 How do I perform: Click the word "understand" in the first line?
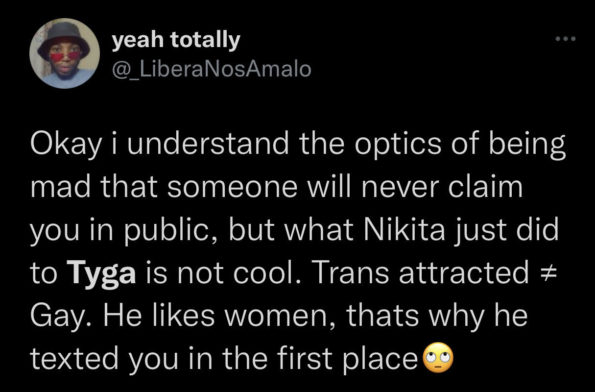click(x=208, y=145)
